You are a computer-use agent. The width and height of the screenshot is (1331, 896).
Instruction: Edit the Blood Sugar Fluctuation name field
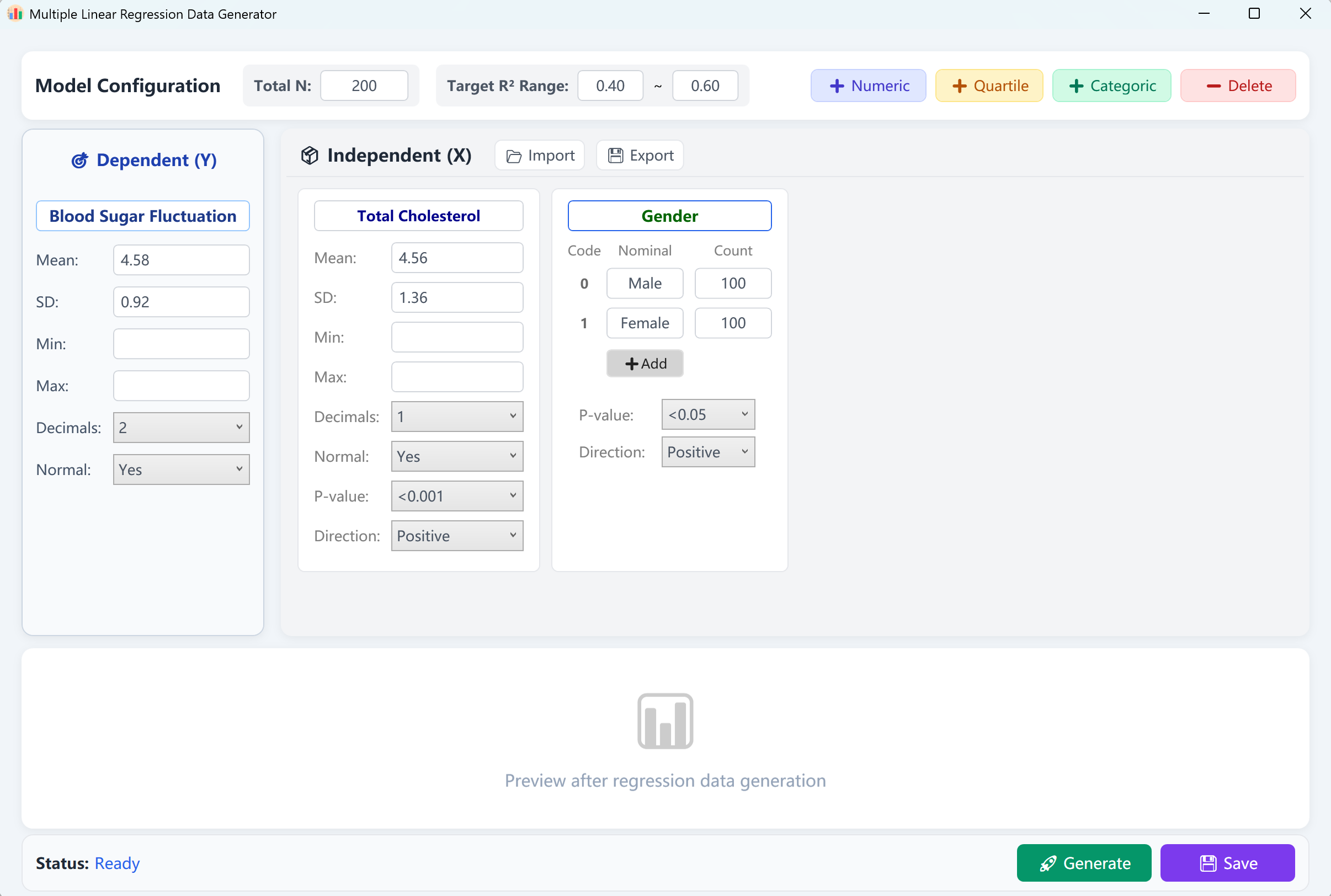pyautogui.click(x=142, y=216)
